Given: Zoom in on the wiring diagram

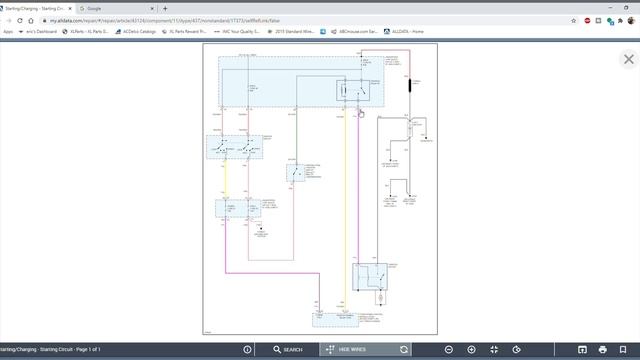Looking at the screenshot, I should (471, 349).
